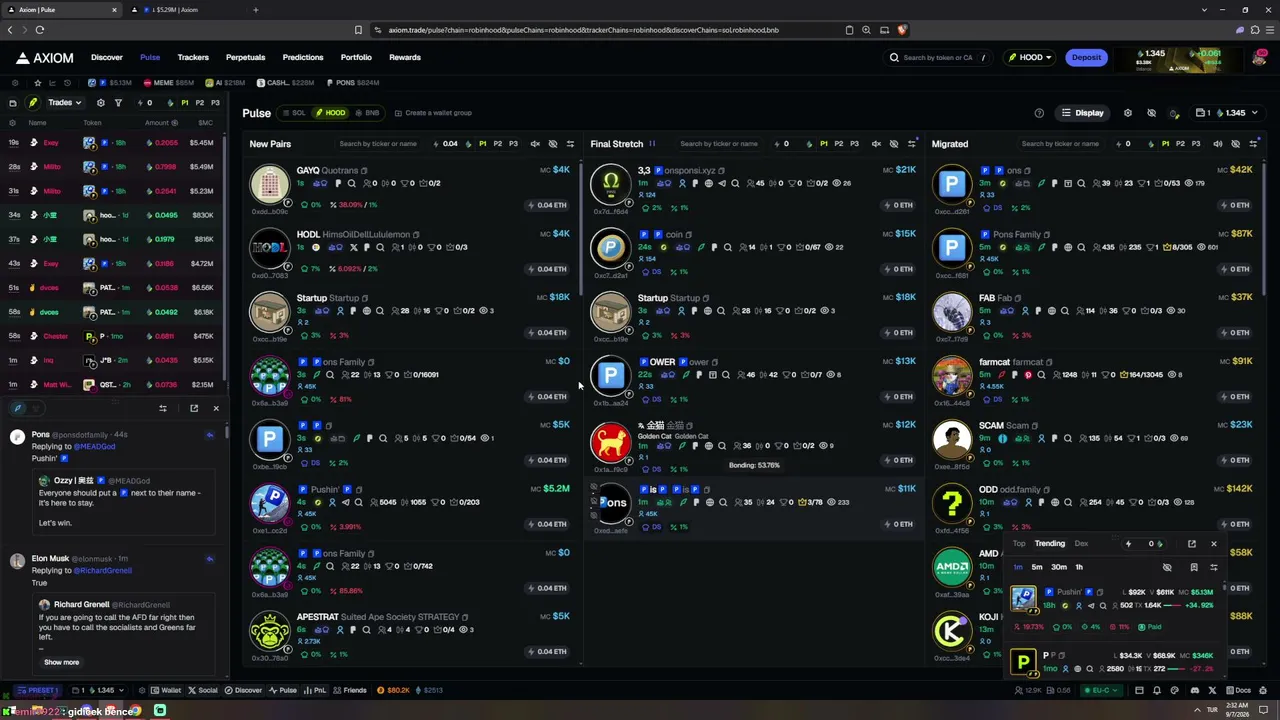Open the history clock icon in ticker bar
This screenshot has width=1280, height=720.
[x=67, y=82]
